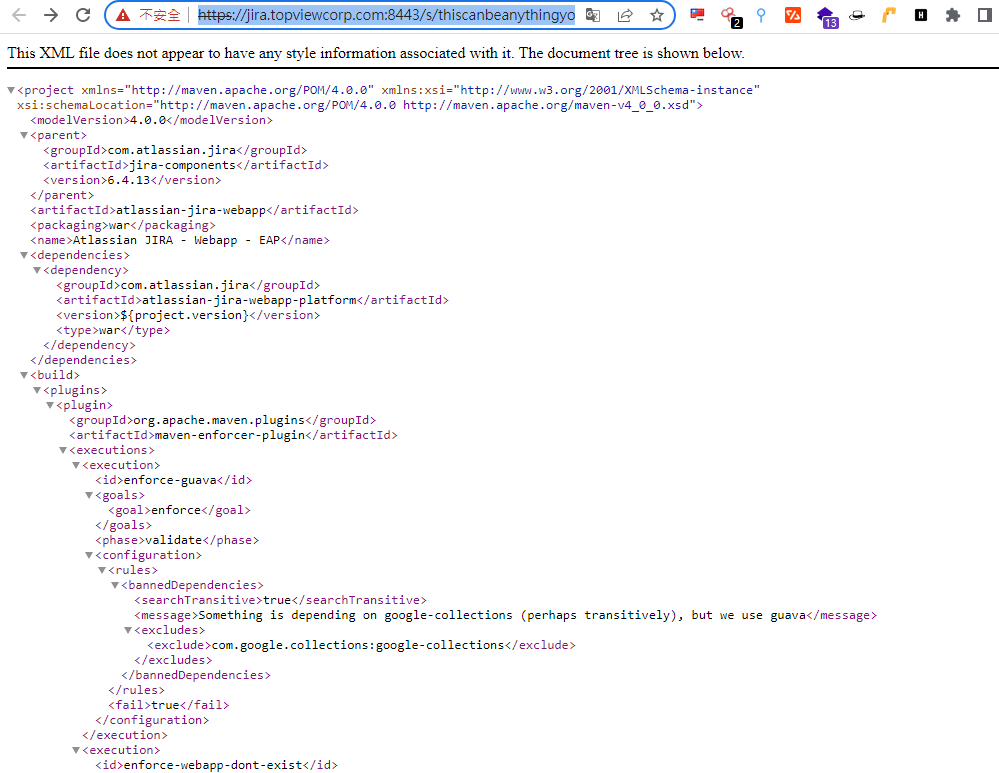
Task: Open the not-secure warning triangle
Action: point(123,15)
